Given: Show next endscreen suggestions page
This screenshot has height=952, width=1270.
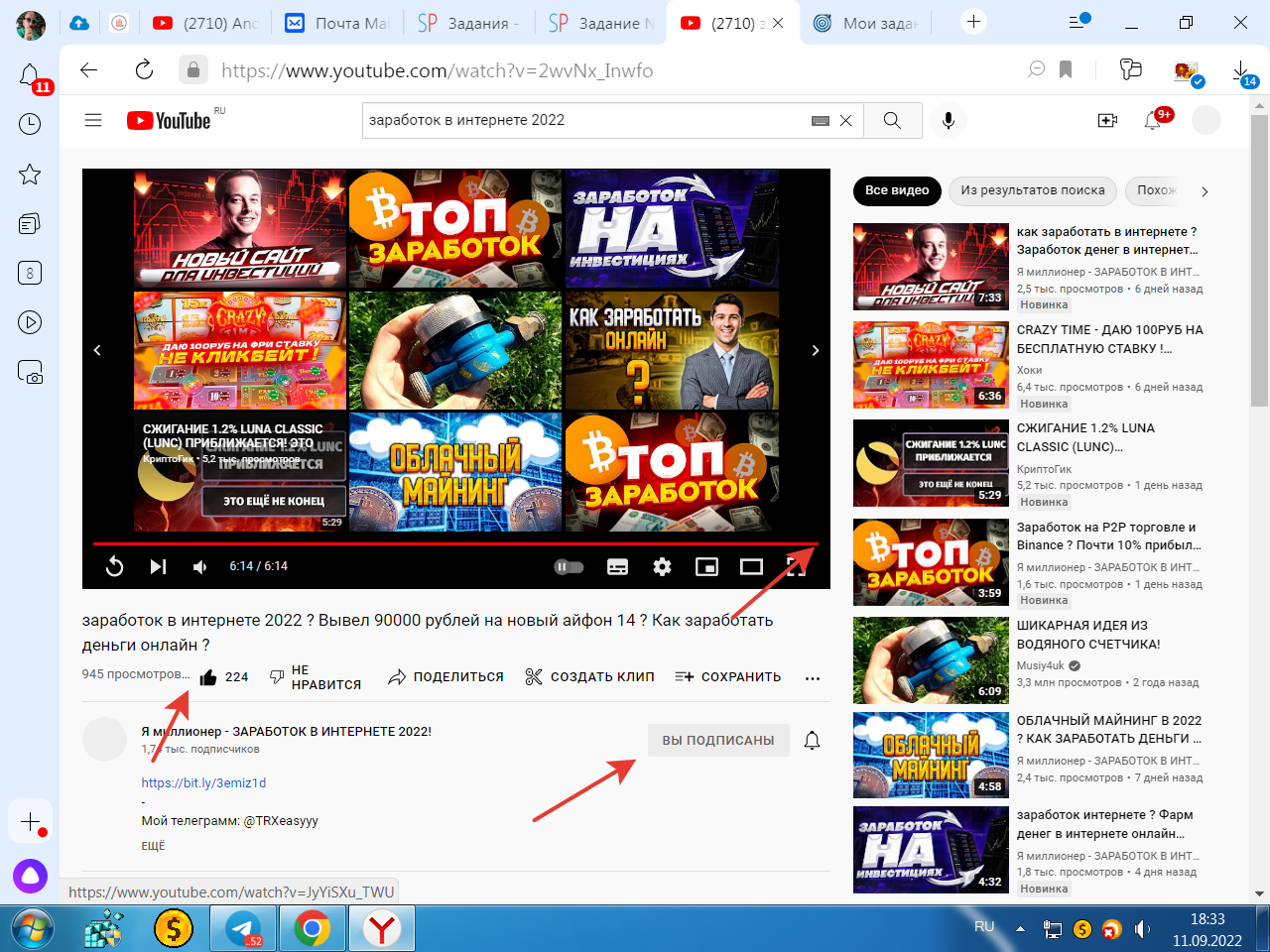Looking at the screenshot, I should [x=816, y=350].
